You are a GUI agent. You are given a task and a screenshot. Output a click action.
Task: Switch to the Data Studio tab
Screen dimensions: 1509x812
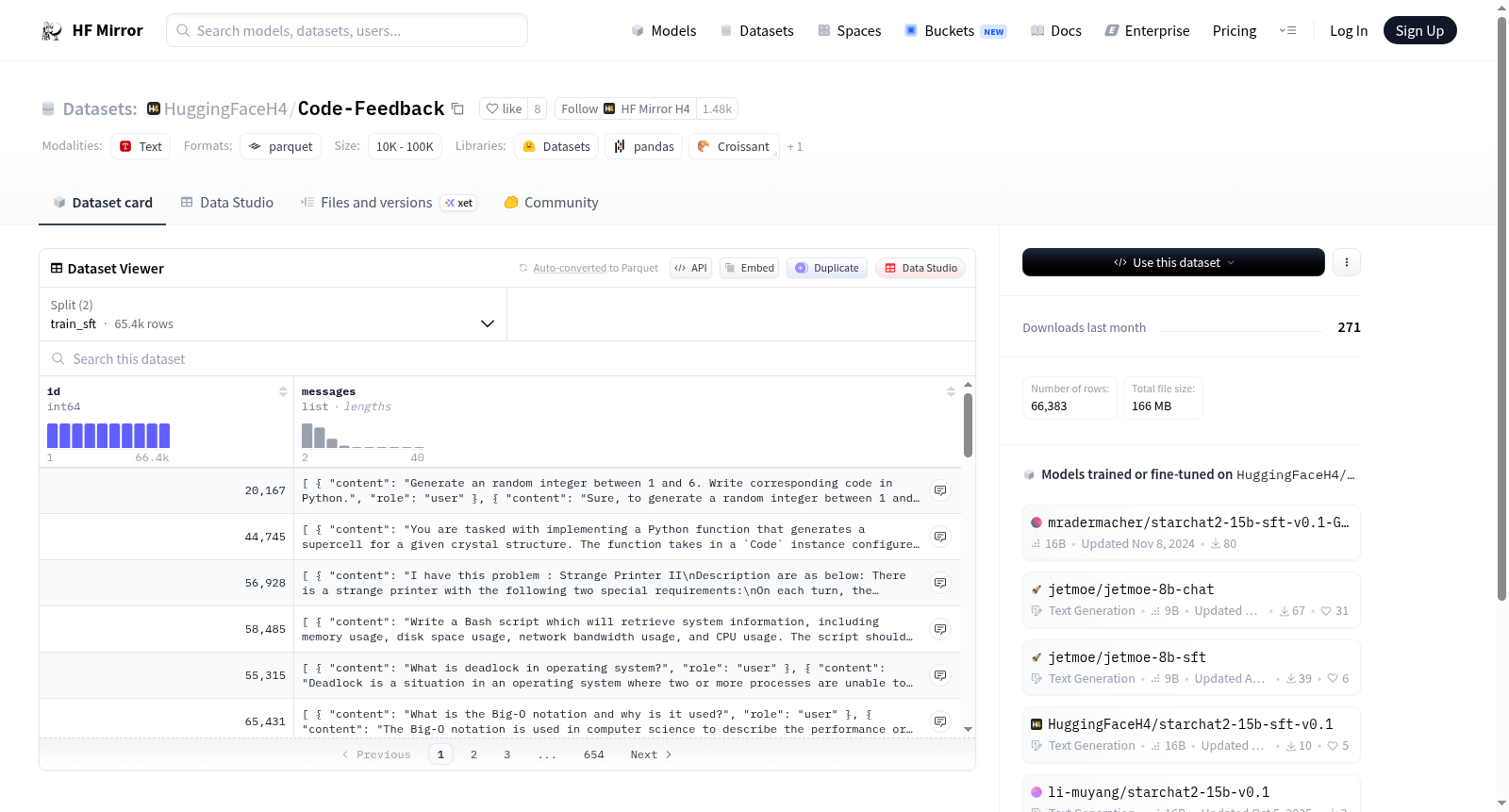click(x=227, y=203)
